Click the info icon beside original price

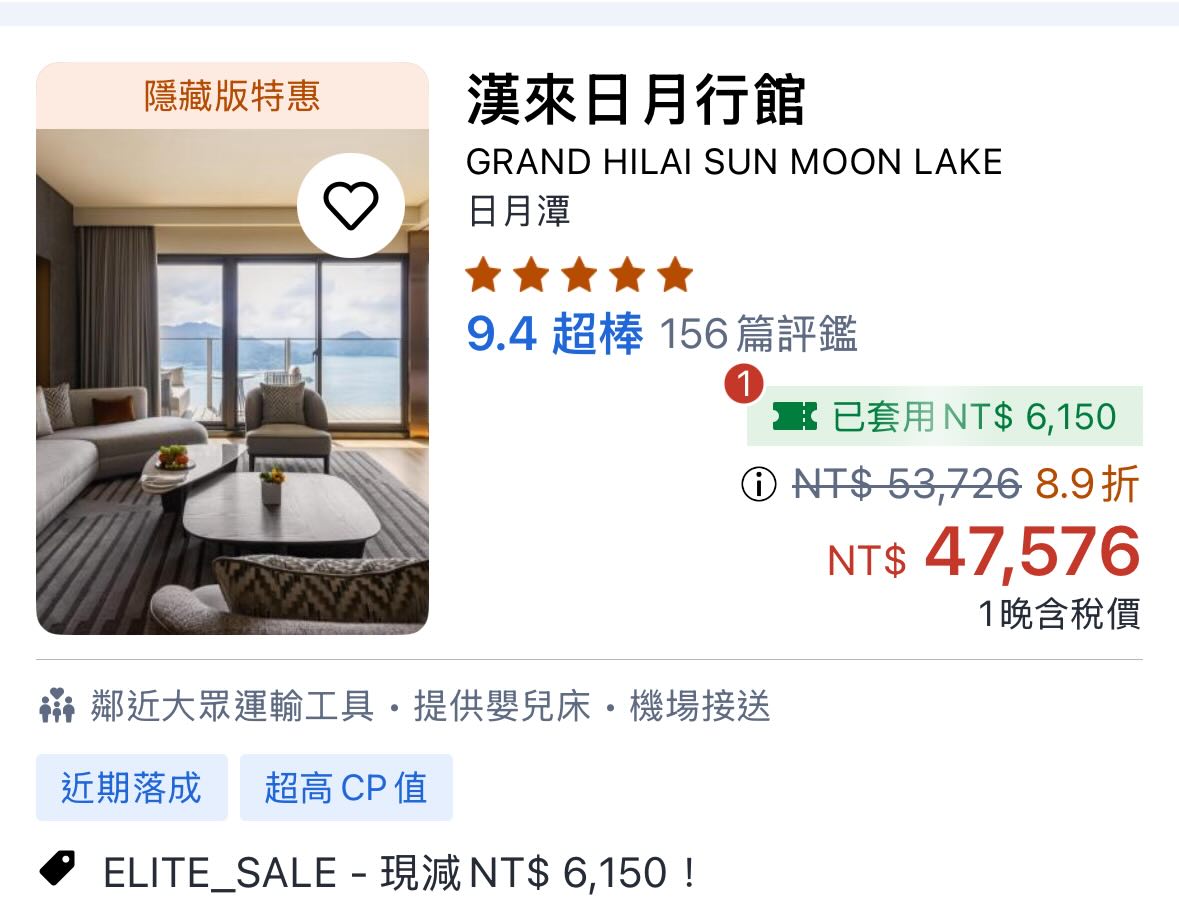[x=759, y=485]
